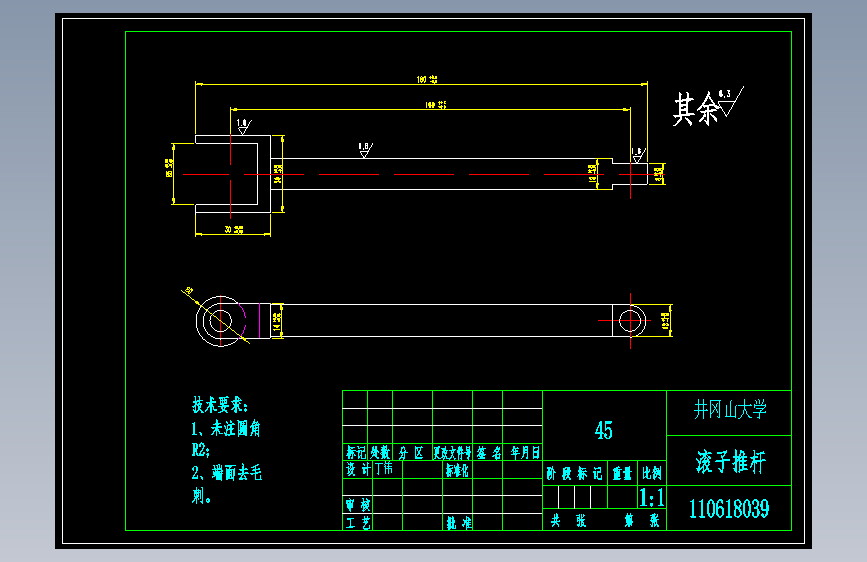The height and width of the screenshot is (562, 867).
Task: Click the 审核 cell
Action: pyautogui.click(x=358, y=504)
